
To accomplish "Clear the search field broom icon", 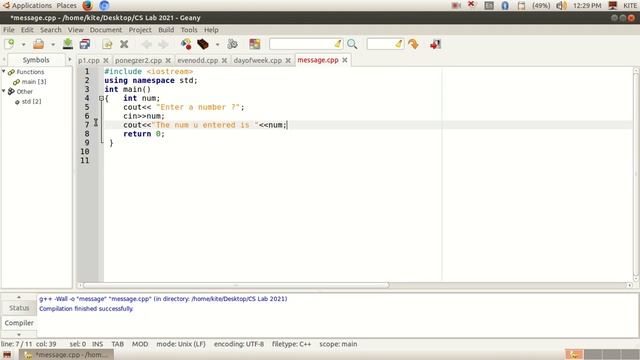I will (x=338, y=44).
